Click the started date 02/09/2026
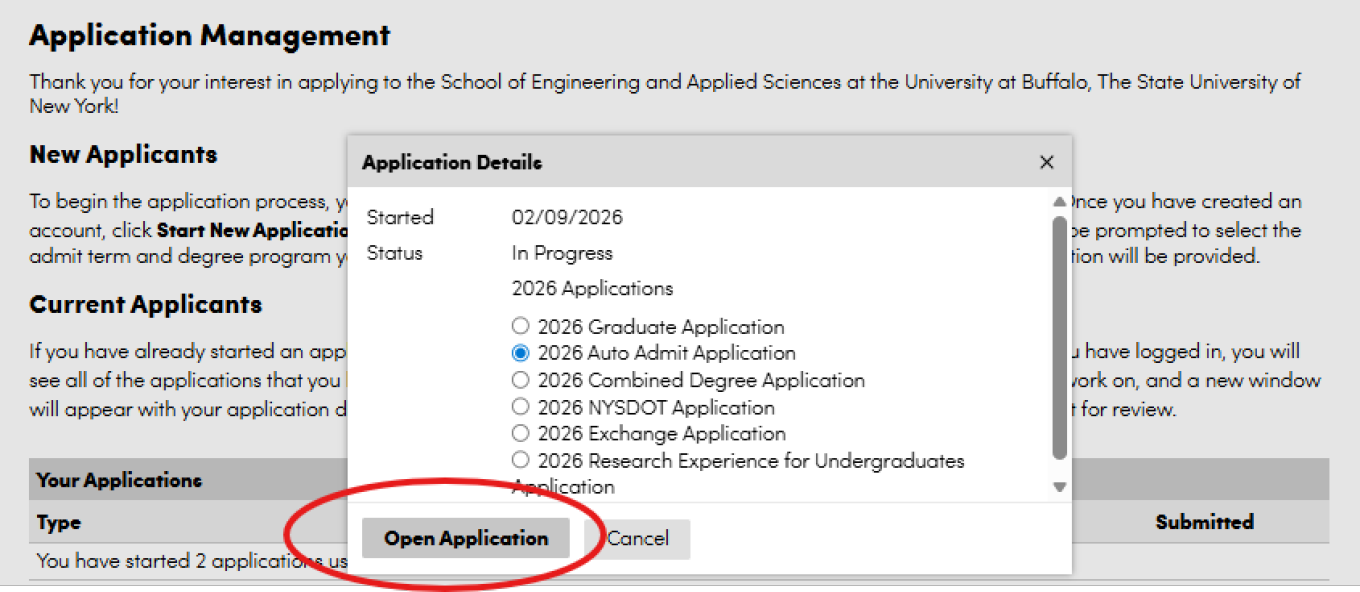 pyautogui.click(x=567, y=217)
